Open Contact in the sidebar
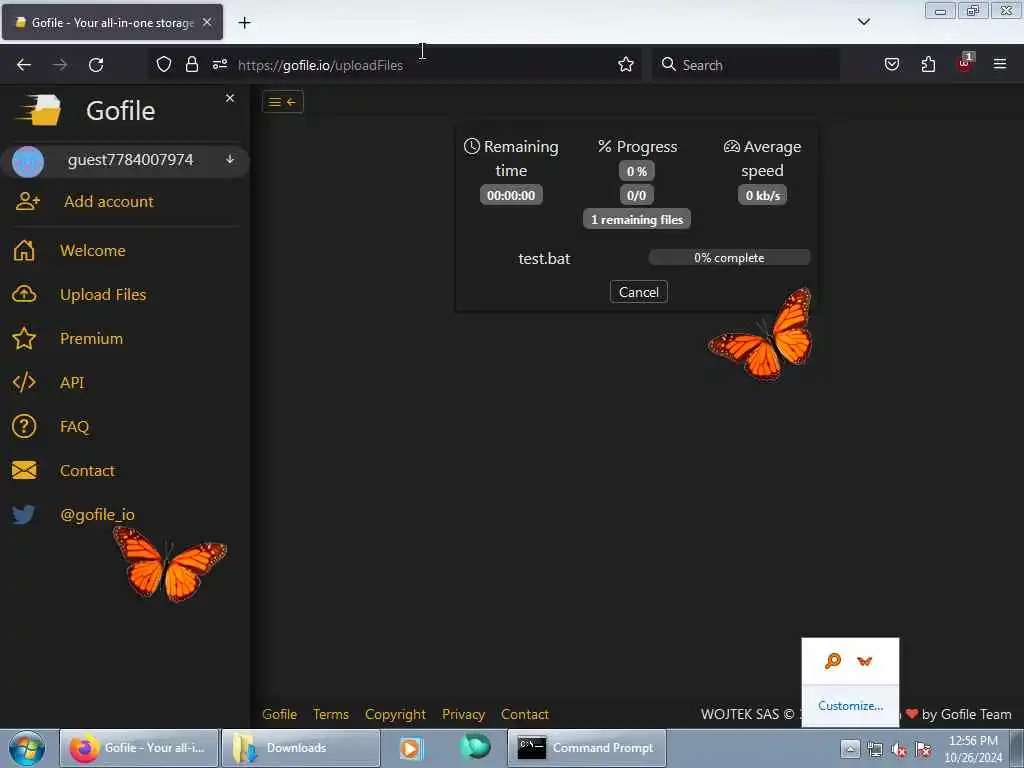The height and width of the screenshot is (768, 1024). pos(87,470)
